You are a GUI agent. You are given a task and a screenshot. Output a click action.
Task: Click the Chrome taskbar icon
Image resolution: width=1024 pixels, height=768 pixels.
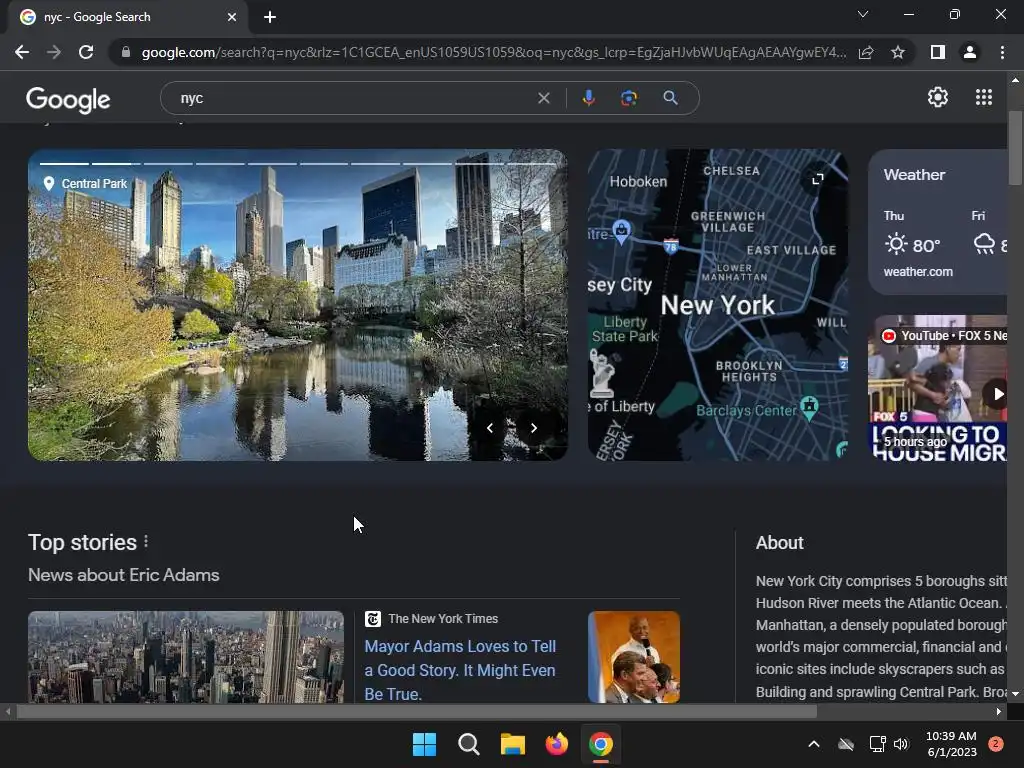point(601,744)
